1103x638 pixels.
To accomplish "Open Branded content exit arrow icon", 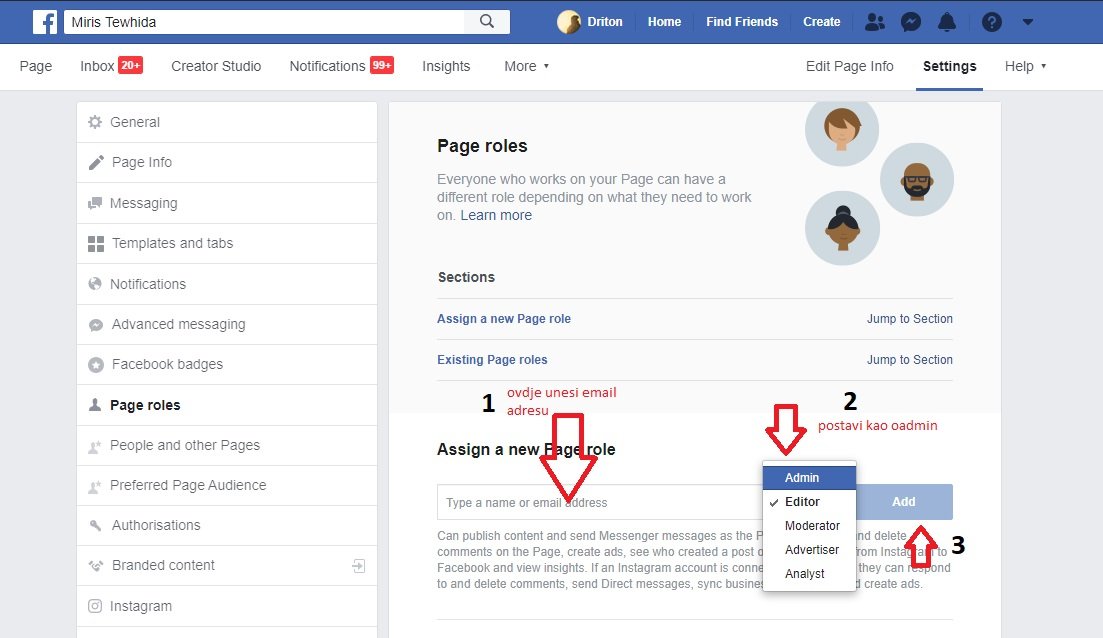I will tap(359, 566).
